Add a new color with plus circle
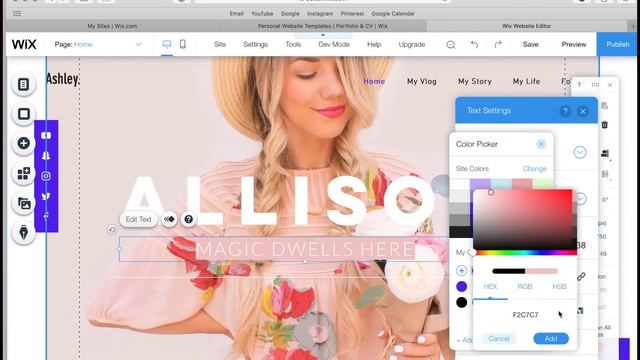The image size is (640, 360). pyautogui.click(x=462, y=270)
